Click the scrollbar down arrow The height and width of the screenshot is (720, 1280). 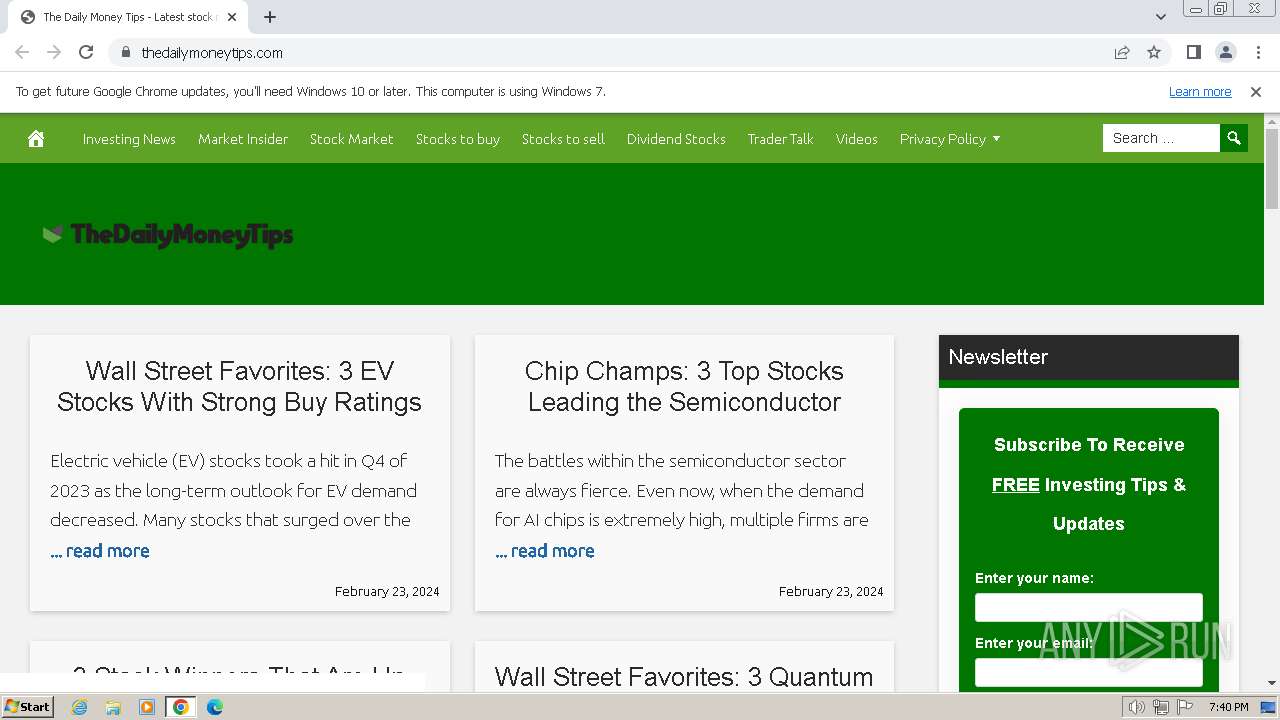pyautogui.click(x=1272, y=684)
